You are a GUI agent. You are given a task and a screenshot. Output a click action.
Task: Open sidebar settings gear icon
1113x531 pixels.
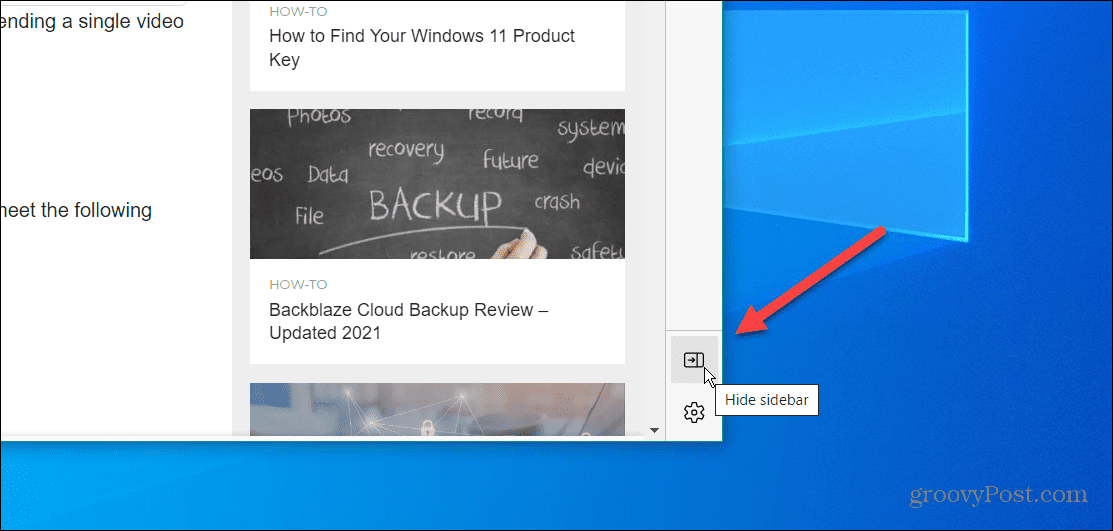pos(693,412)
